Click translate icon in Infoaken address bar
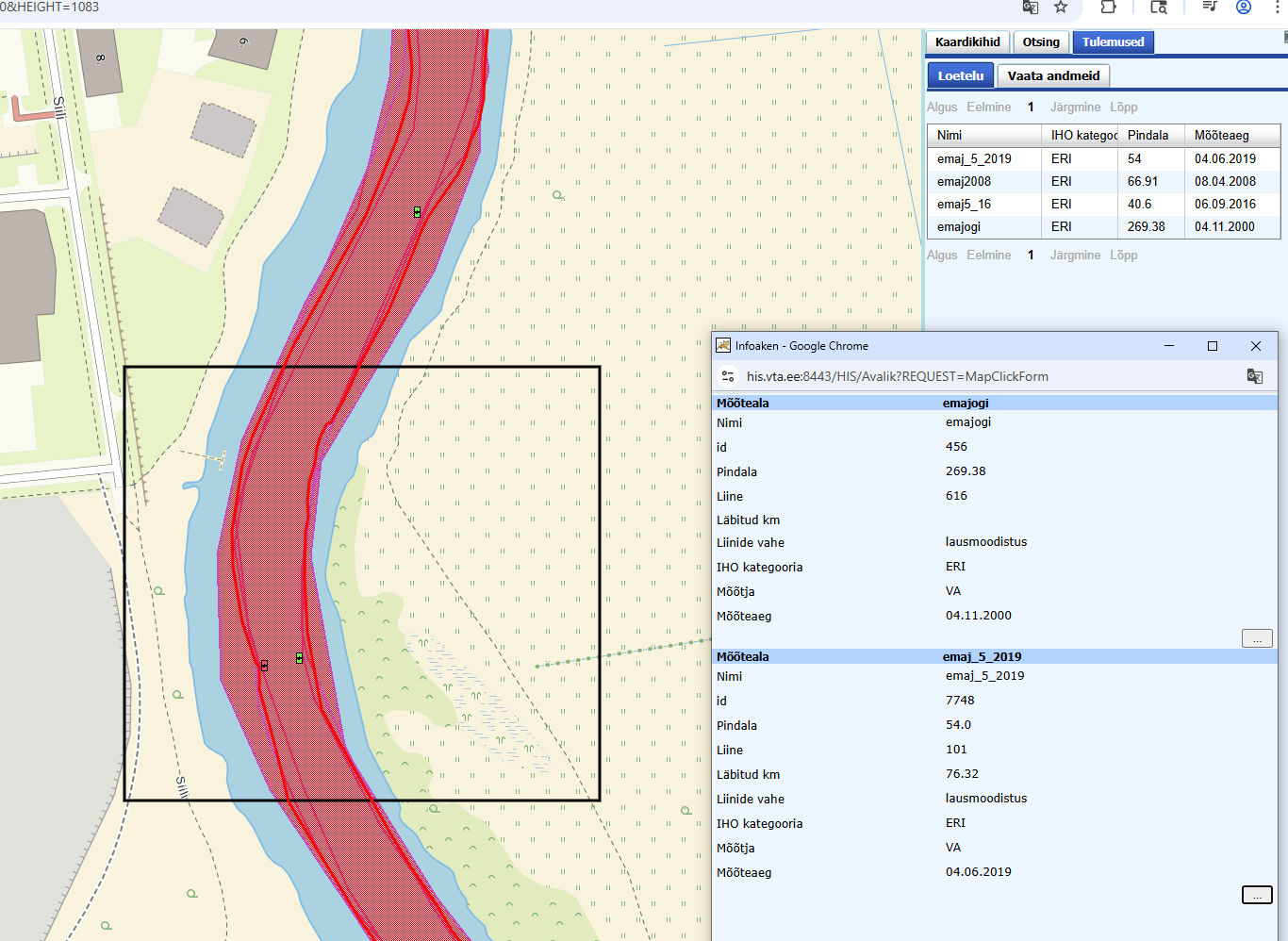 point(1254,376)
